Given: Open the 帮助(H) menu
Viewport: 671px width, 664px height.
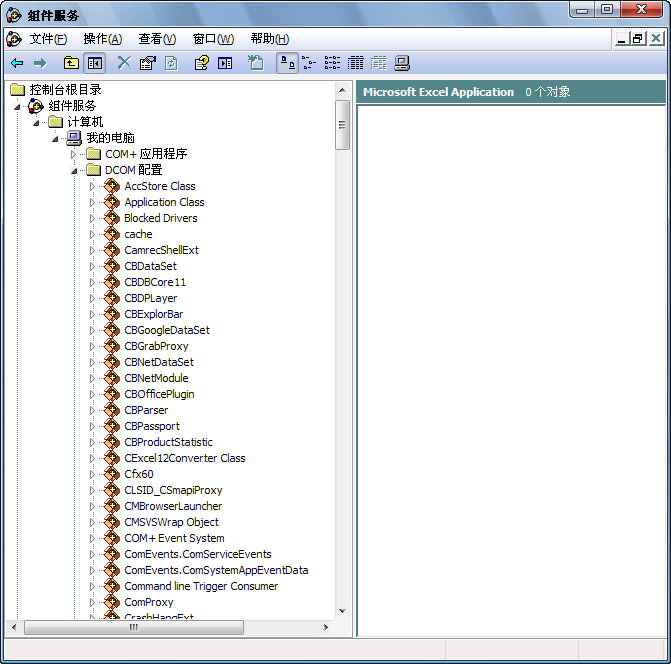Looking at the screenshot, I should click(x=270, y=39).
